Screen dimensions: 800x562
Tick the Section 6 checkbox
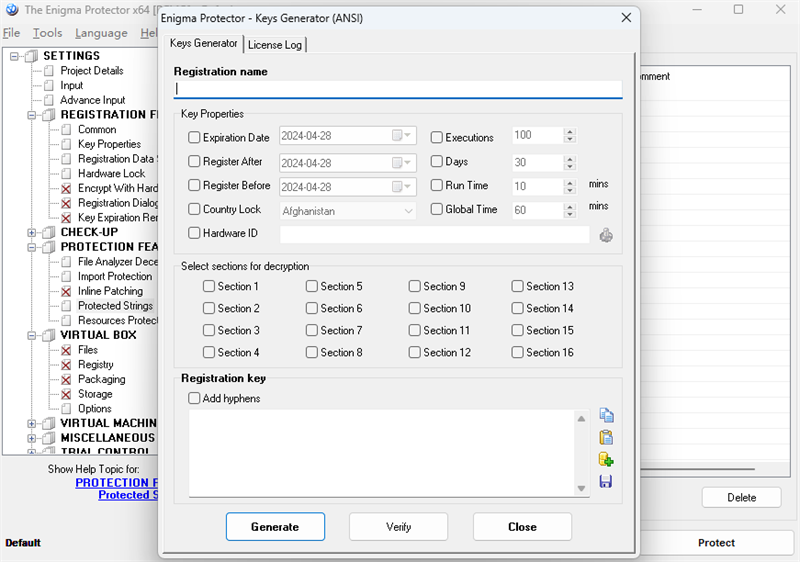coord(312,308)
